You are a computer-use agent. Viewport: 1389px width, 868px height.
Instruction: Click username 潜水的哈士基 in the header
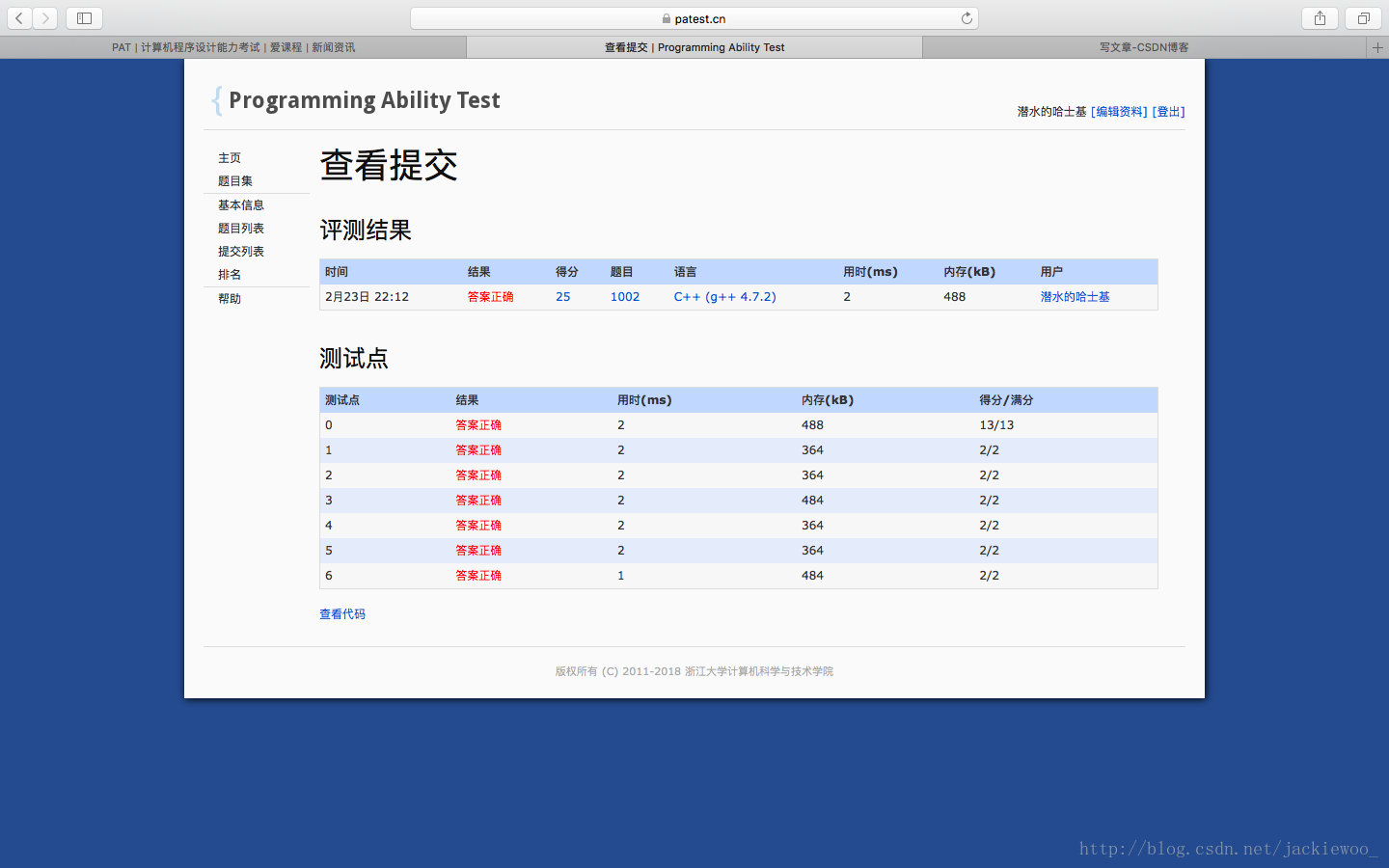tap(1052, 112)
